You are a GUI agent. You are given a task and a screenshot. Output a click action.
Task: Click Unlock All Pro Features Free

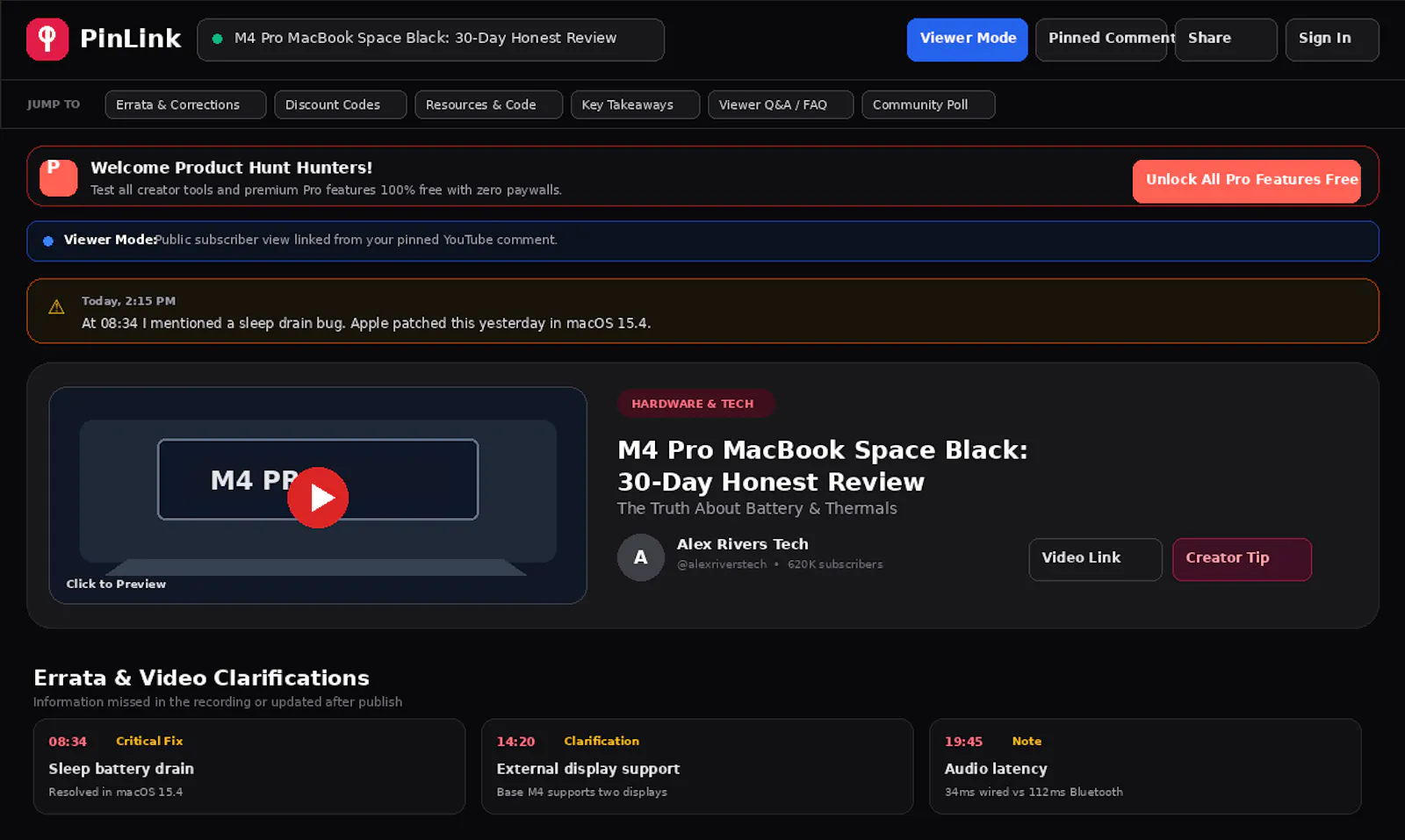1247,181
